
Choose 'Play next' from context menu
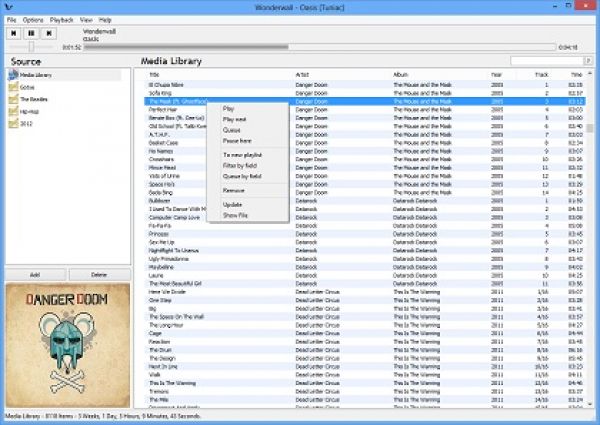[233, 119]
